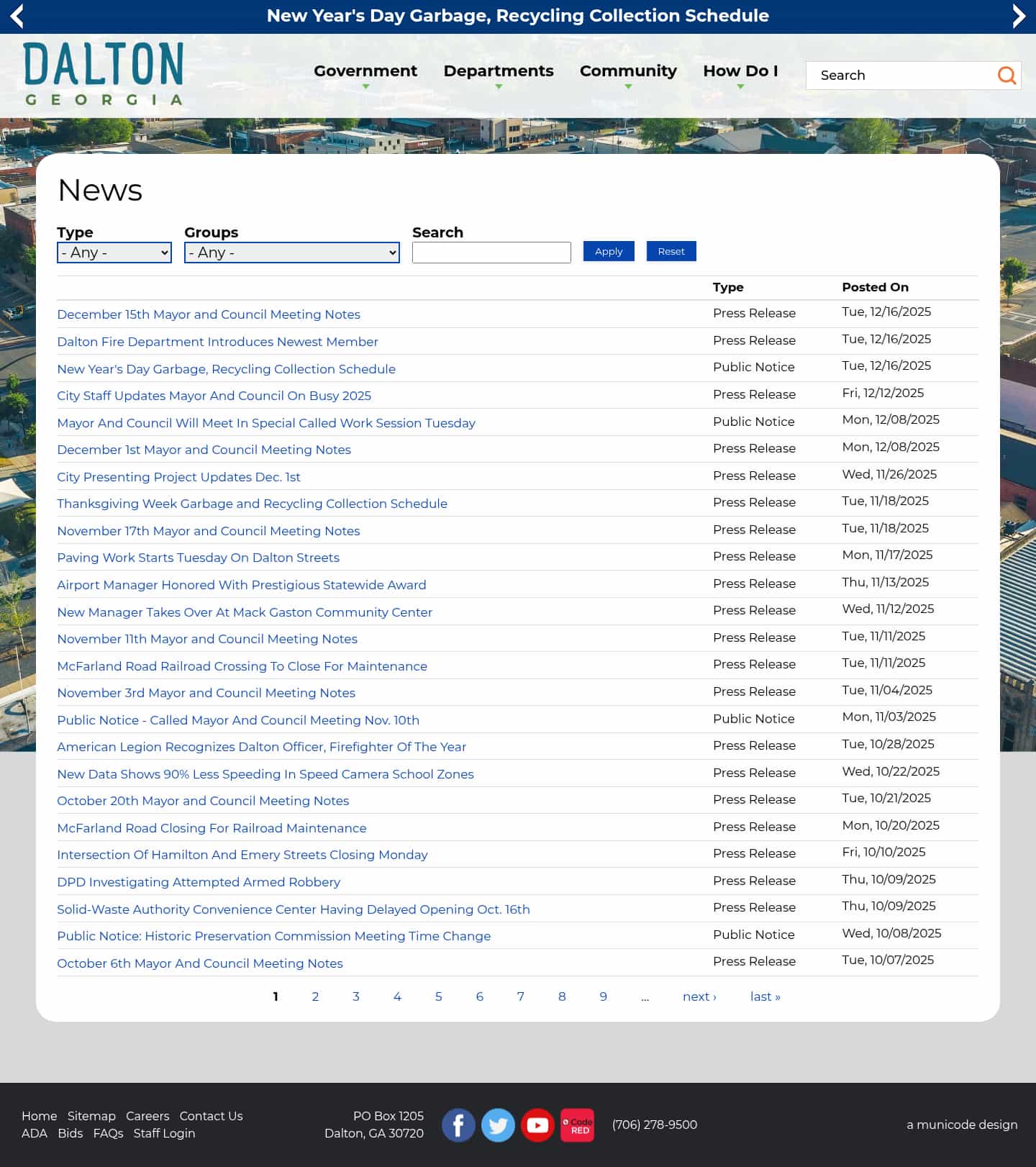Open New Manager Mack Gaston Community Center article
The width and height of the screenshot is (1036, 1167).
[245, 612]
